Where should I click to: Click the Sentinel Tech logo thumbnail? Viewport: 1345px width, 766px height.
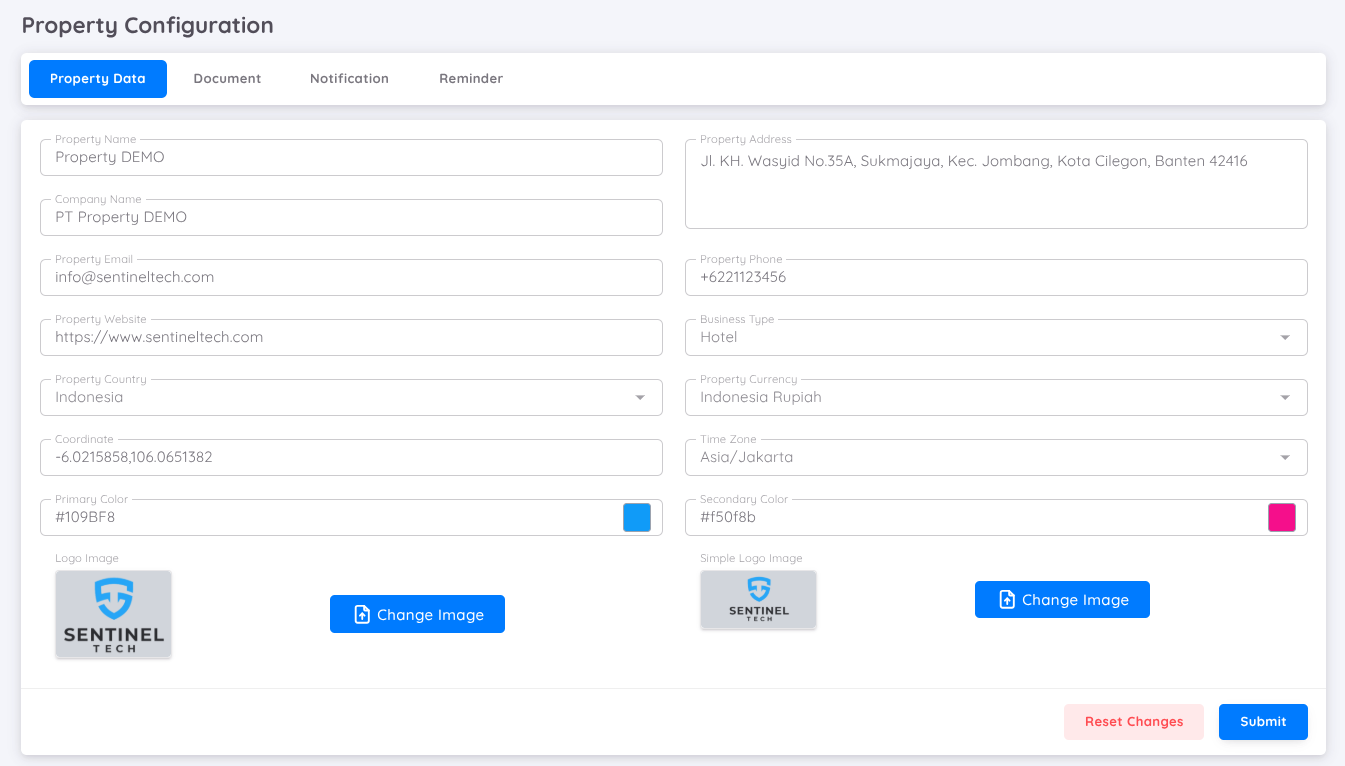coord(113,614)
